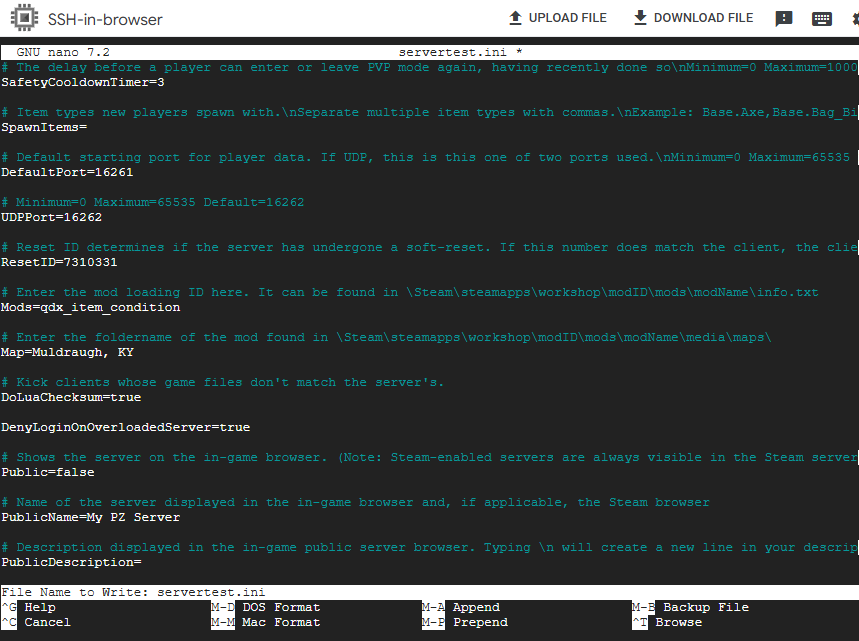This screenshot has height=641, width=859.
Task: Click the line SafetyCooldownTimer=3
Action: click(83, 82)
